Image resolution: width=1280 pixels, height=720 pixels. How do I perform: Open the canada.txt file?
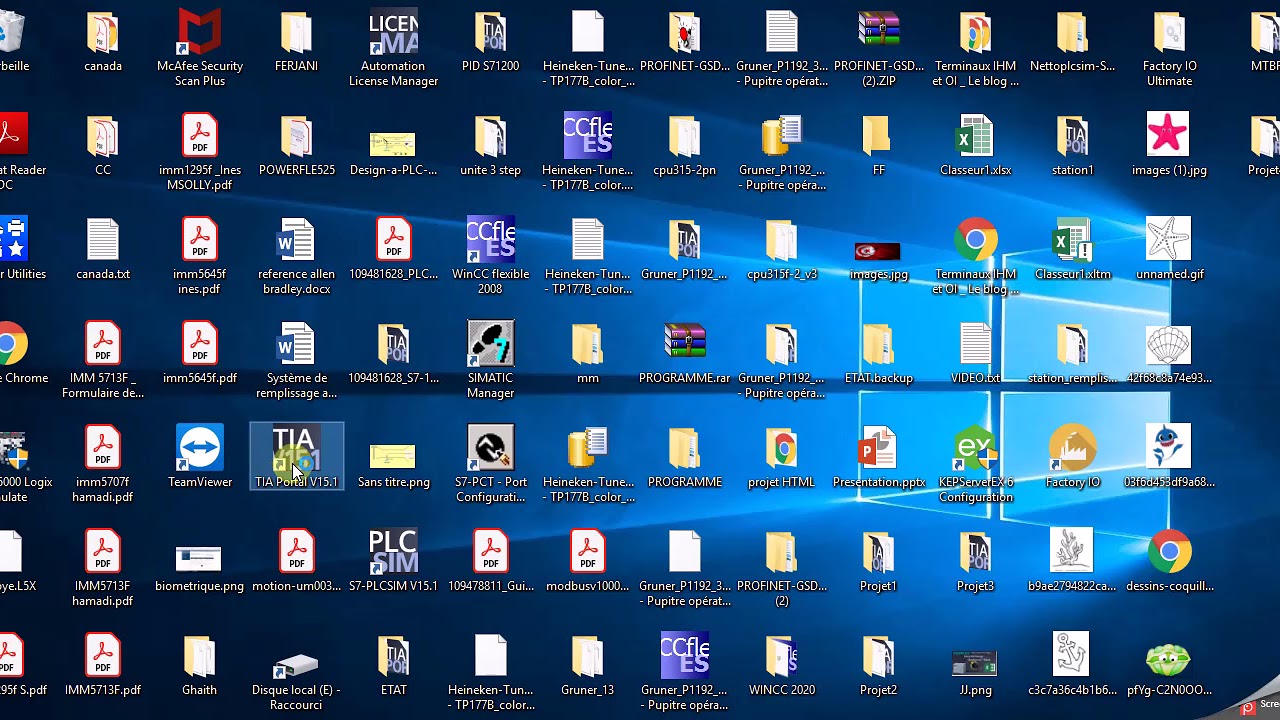point(103,248)
